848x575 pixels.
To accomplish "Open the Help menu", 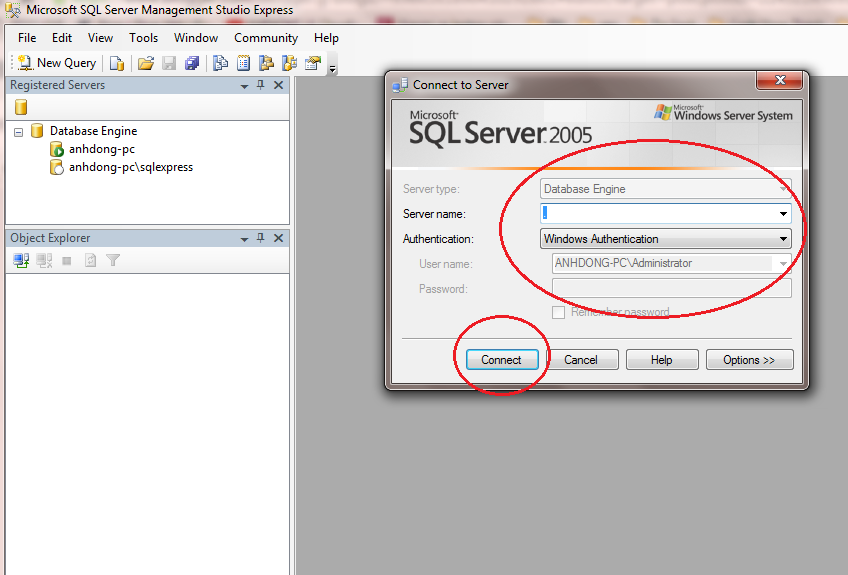I will click(326, 38).
